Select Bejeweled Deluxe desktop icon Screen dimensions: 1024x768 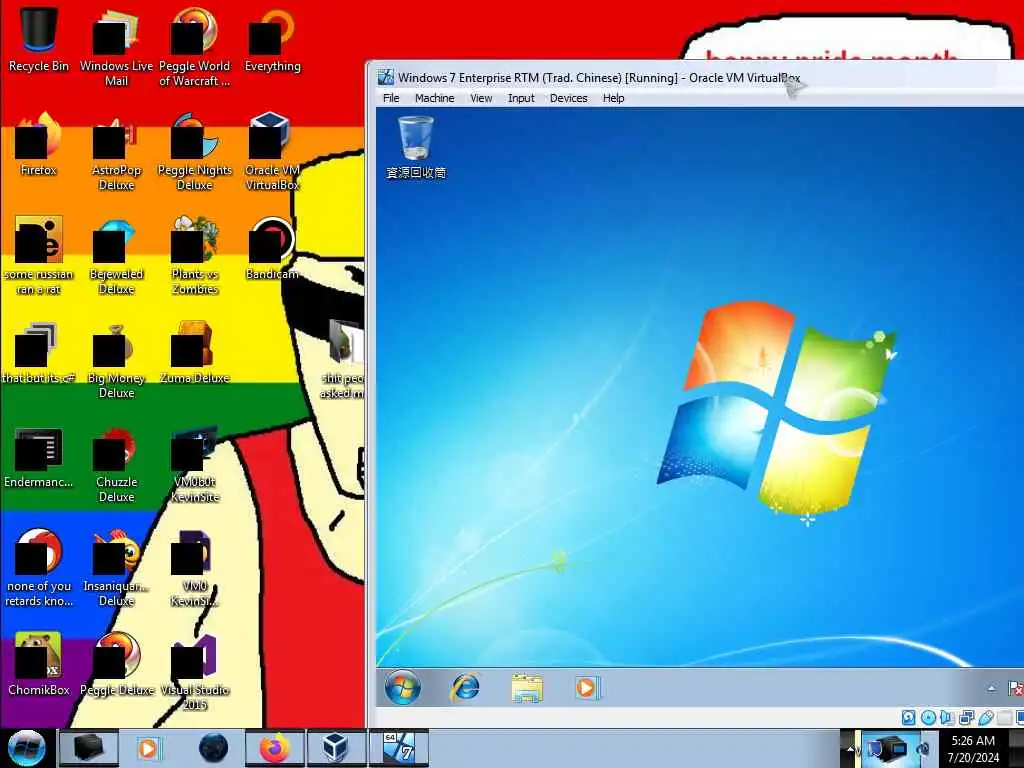tap(116, 256)
